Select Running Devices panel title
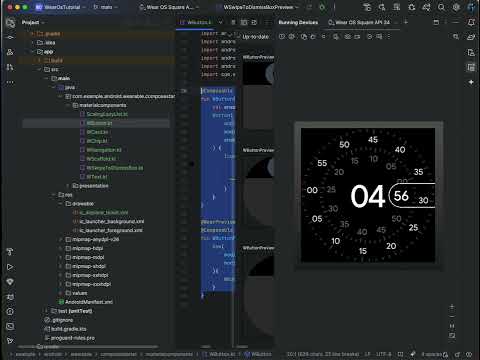The width and height of the screenshot is (480, 360). [x=298, y=22]
